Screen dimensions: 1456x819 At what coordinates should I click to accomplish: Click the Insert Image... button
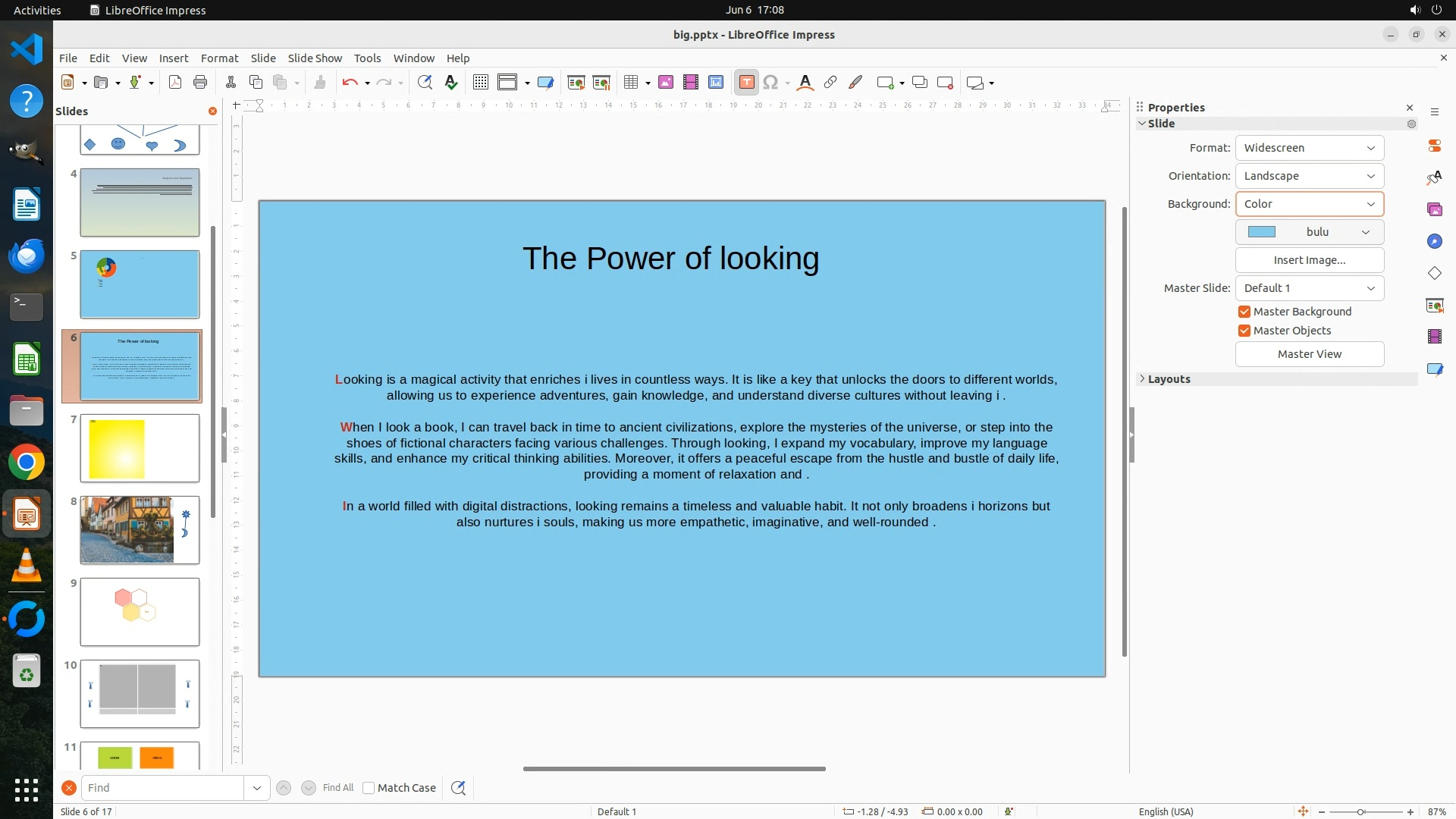[x=1309, y=260]
